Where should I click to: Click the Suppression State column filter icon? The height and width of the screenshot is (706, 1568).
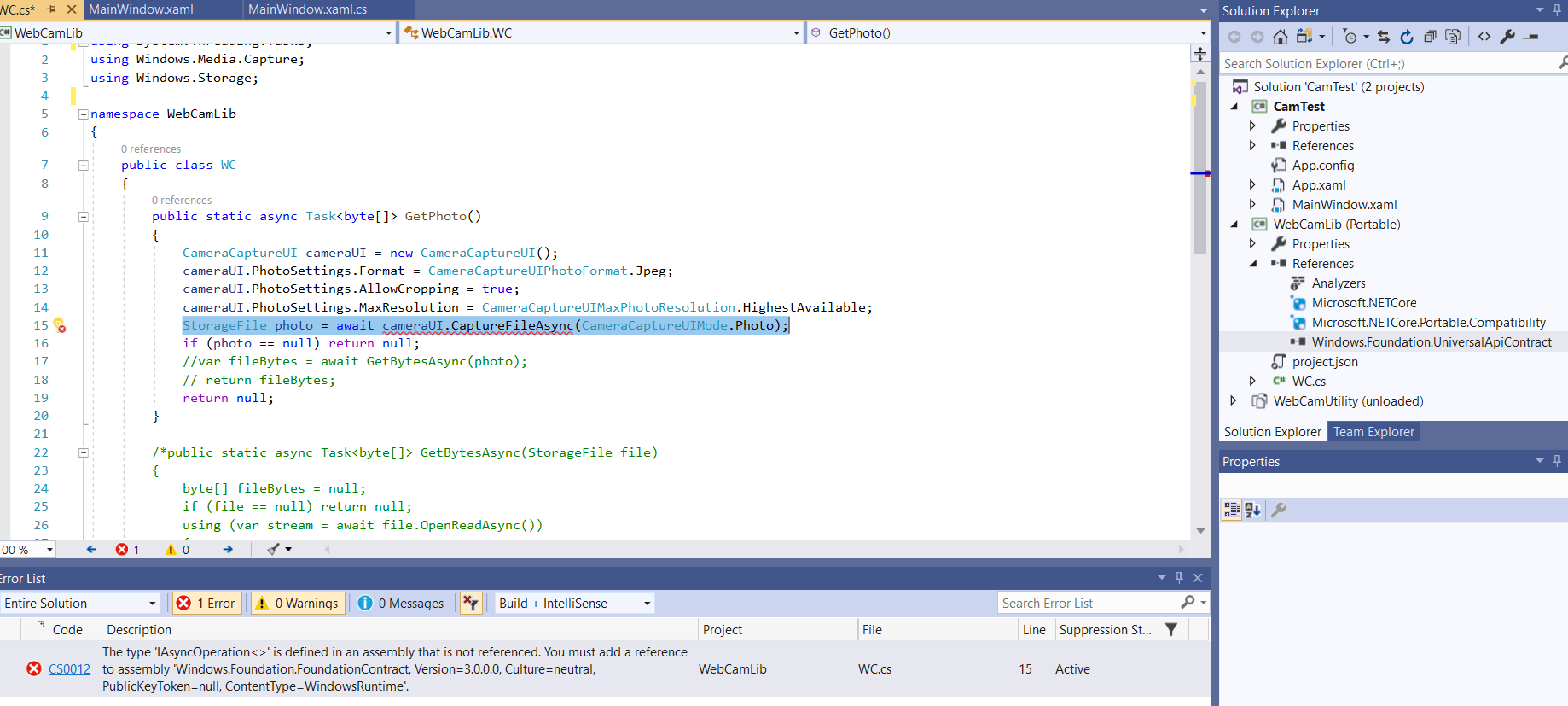[1171, 630]
